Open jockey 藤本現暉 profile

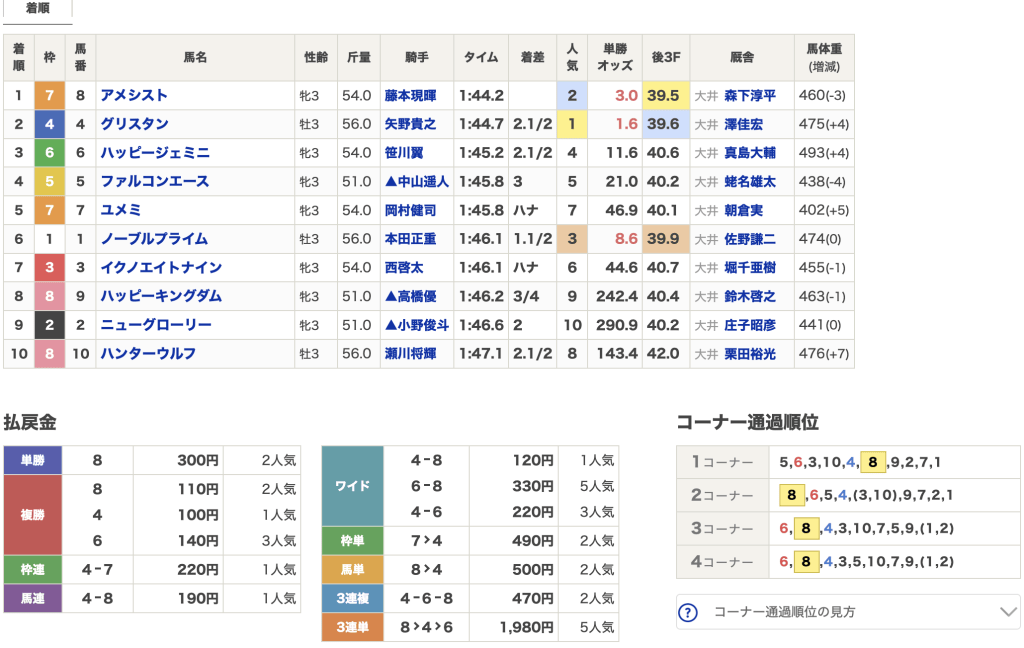(x=410, y=95)
